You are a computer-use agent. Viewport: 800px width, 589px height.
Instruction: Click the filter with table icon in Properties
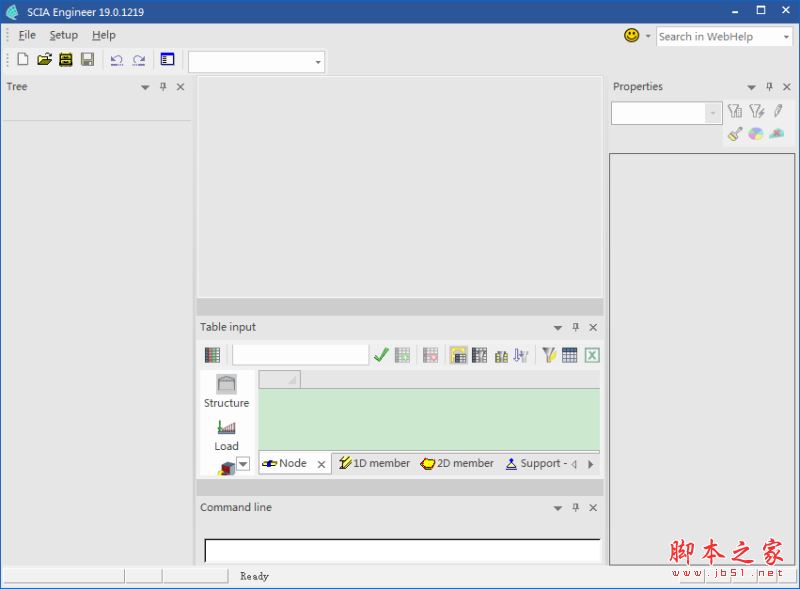point(735,110)
